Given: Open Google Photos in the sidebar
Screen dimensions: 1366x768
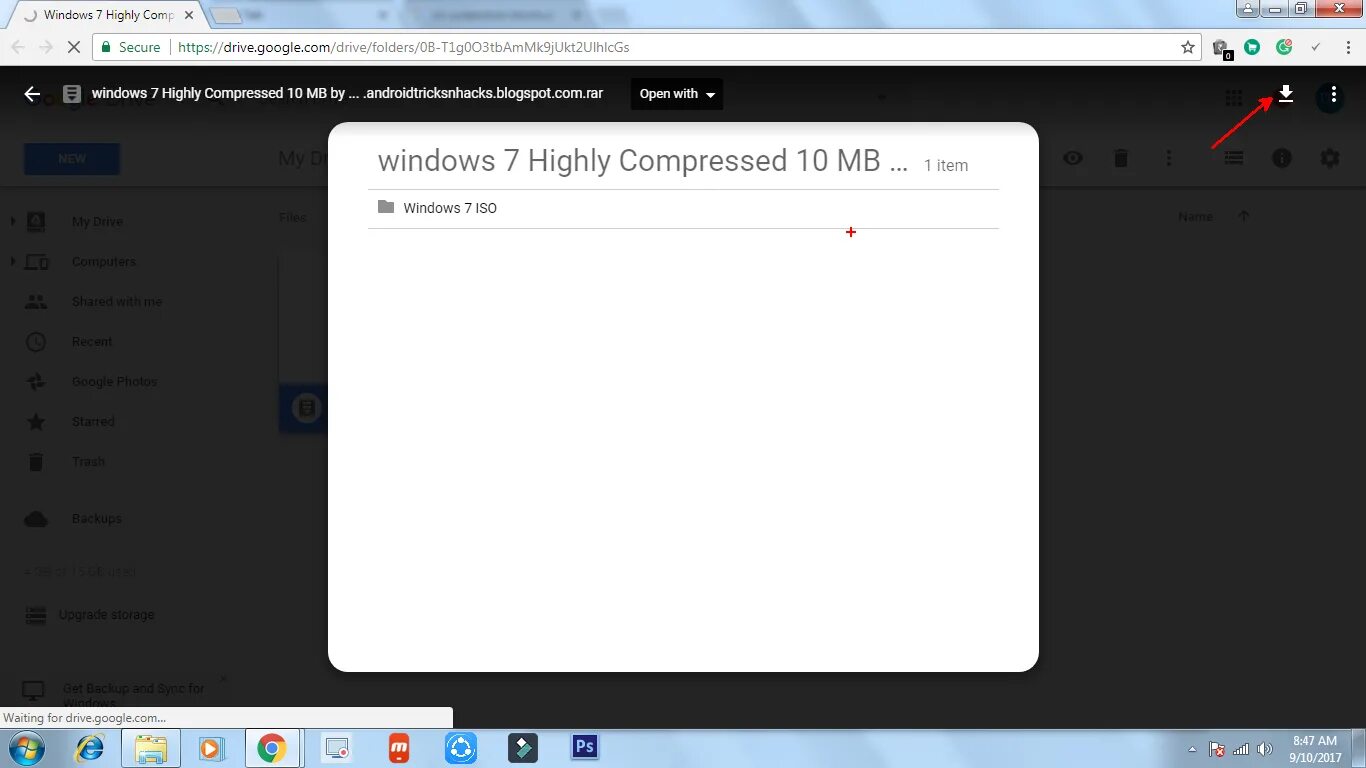Looking at the screenshot, I should click(114, 382).
